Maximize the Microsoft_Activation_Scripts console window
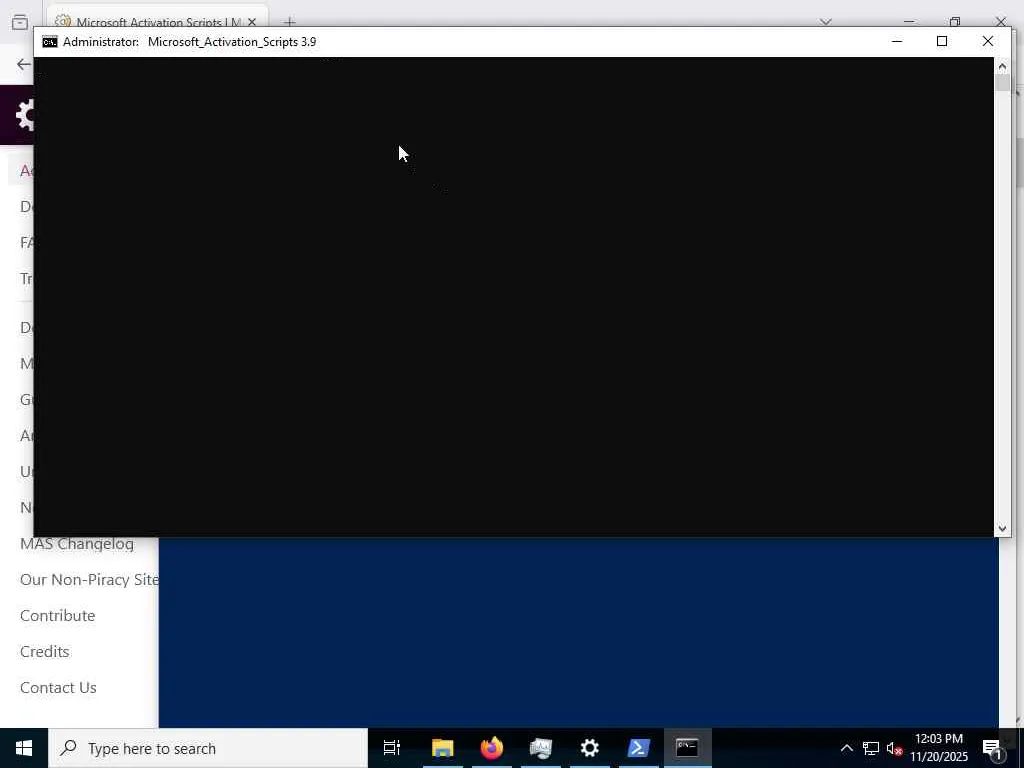1024x768 pixels. (x=942, y=41)
